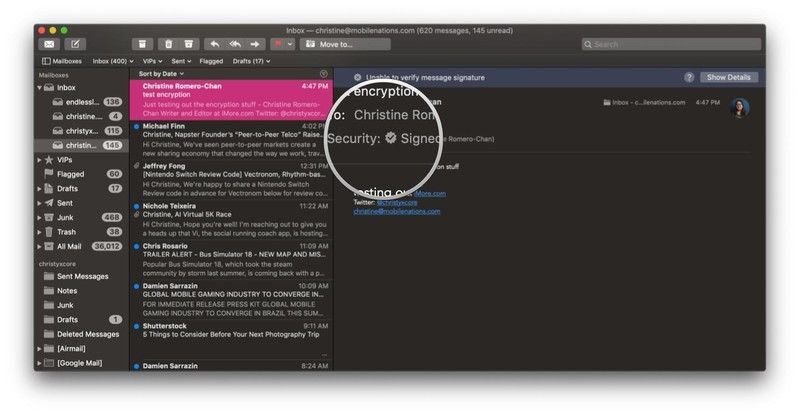Screen dimensions: 800x415
Task: Open the Michael Finn email
Action: point(232,140)
